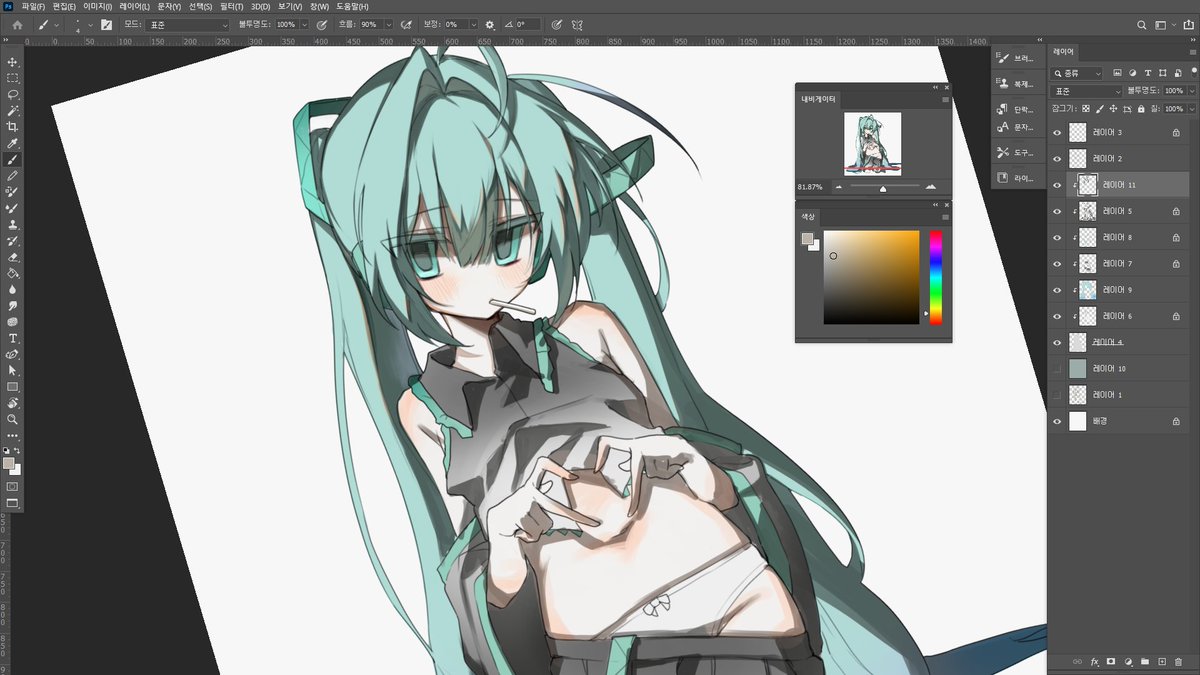This screenshot has width=1200, height=675.
Task: Open the 편집(E) menu
Action: tap(62, 6)
